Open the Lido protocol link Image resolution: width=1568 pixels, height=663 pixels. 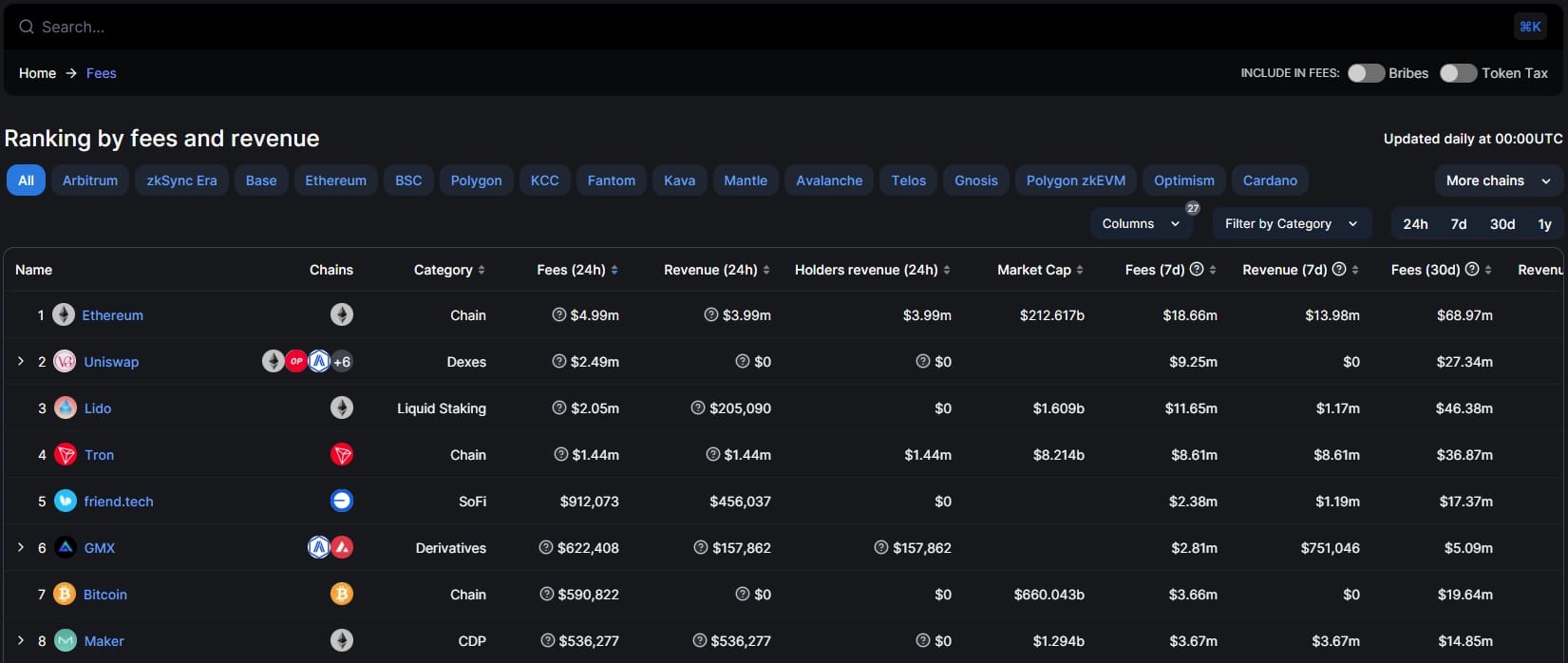[98, 408]
